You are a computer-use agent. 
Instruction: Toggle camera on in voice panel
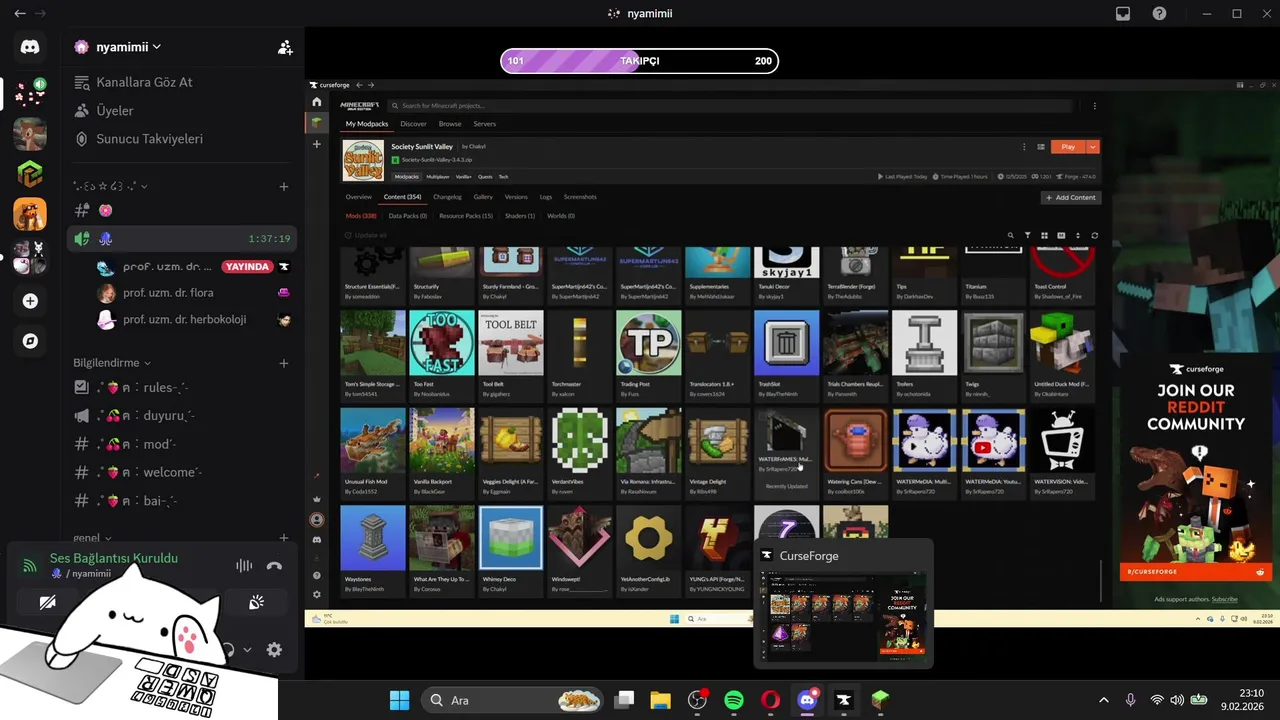48,603
